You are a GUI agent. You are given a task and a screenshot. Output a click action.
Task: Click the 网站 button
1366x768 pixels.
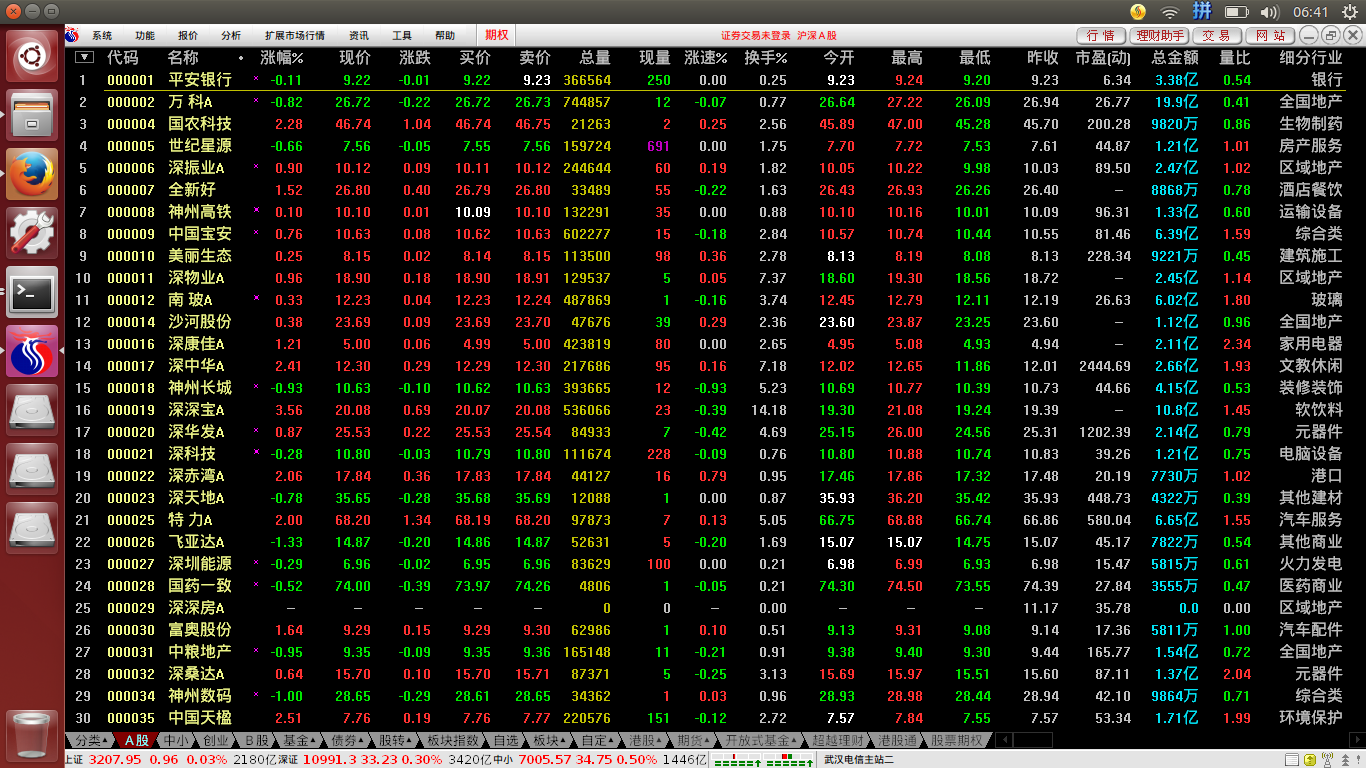tap(1272, 36)
